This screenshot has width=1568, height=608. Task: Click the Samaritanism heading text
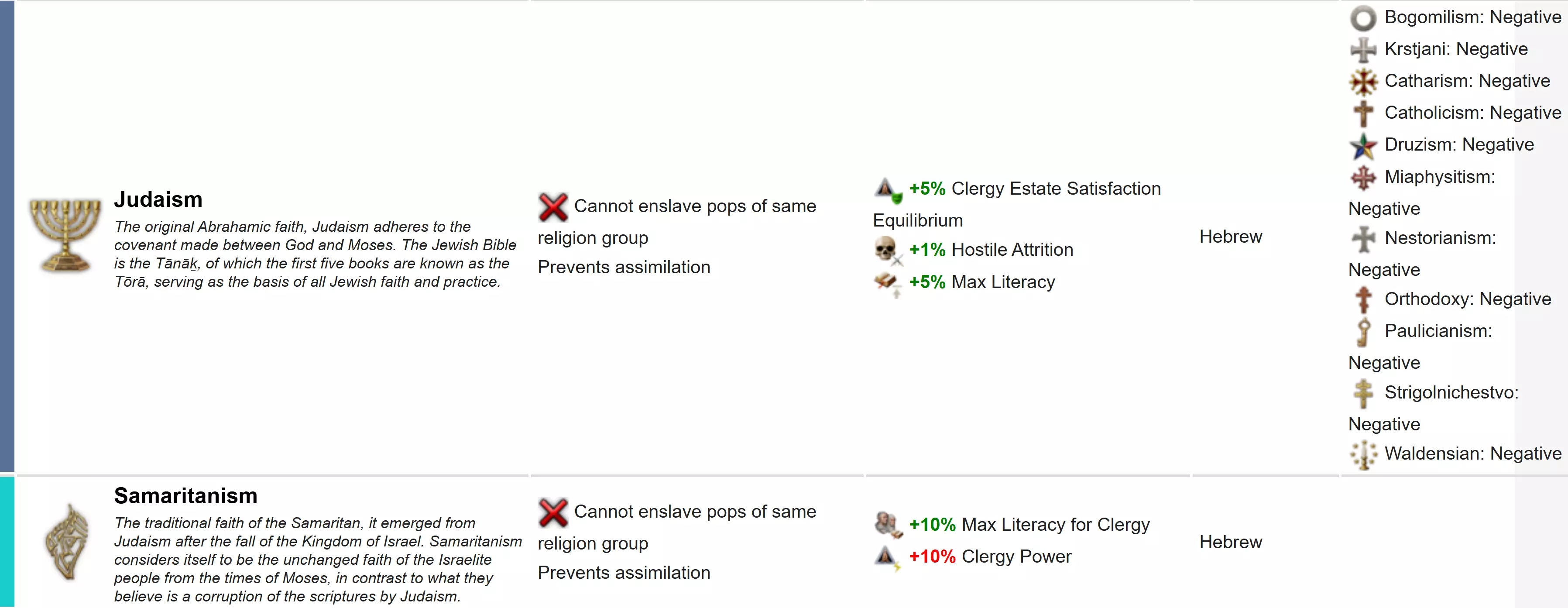[185, 496]
